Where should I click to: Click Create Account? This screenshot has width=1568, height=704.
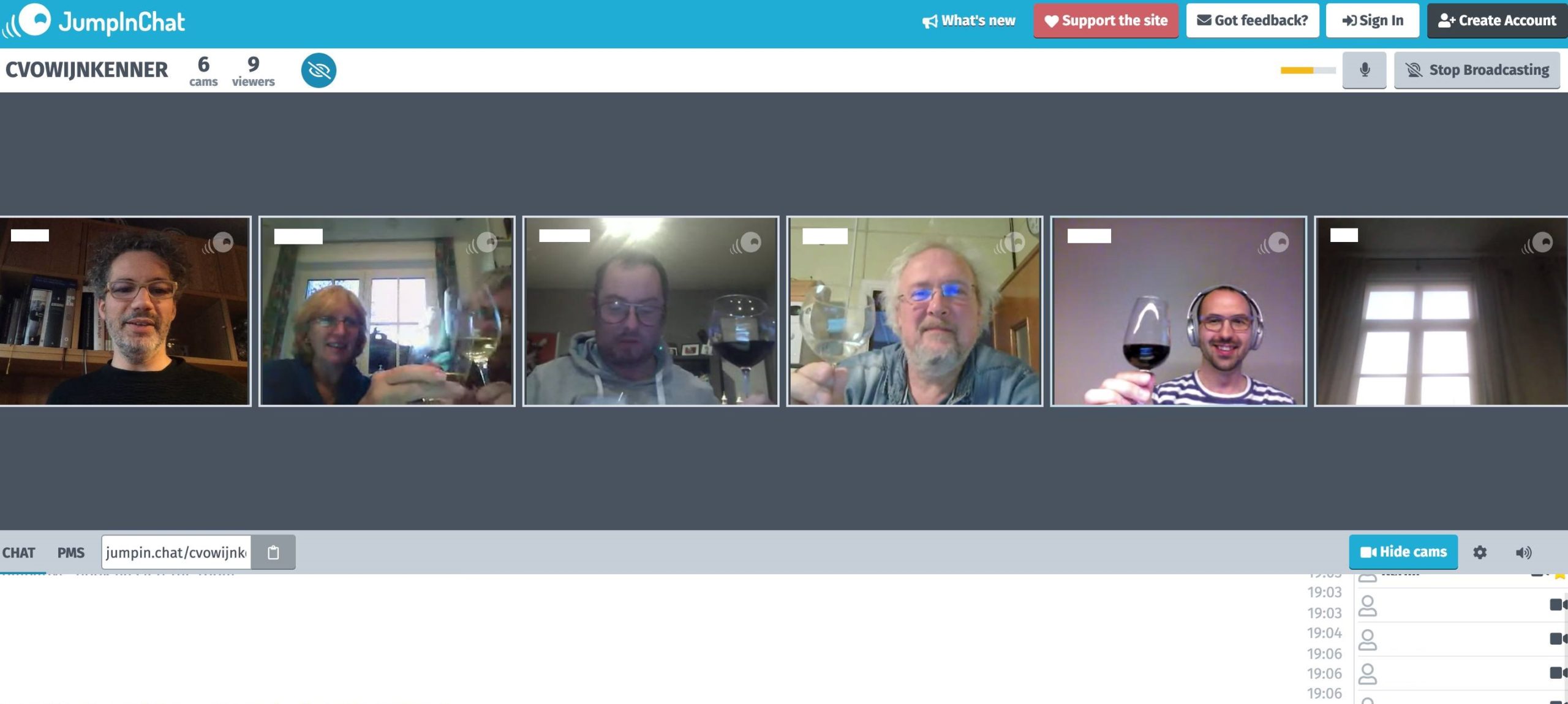1497,21
